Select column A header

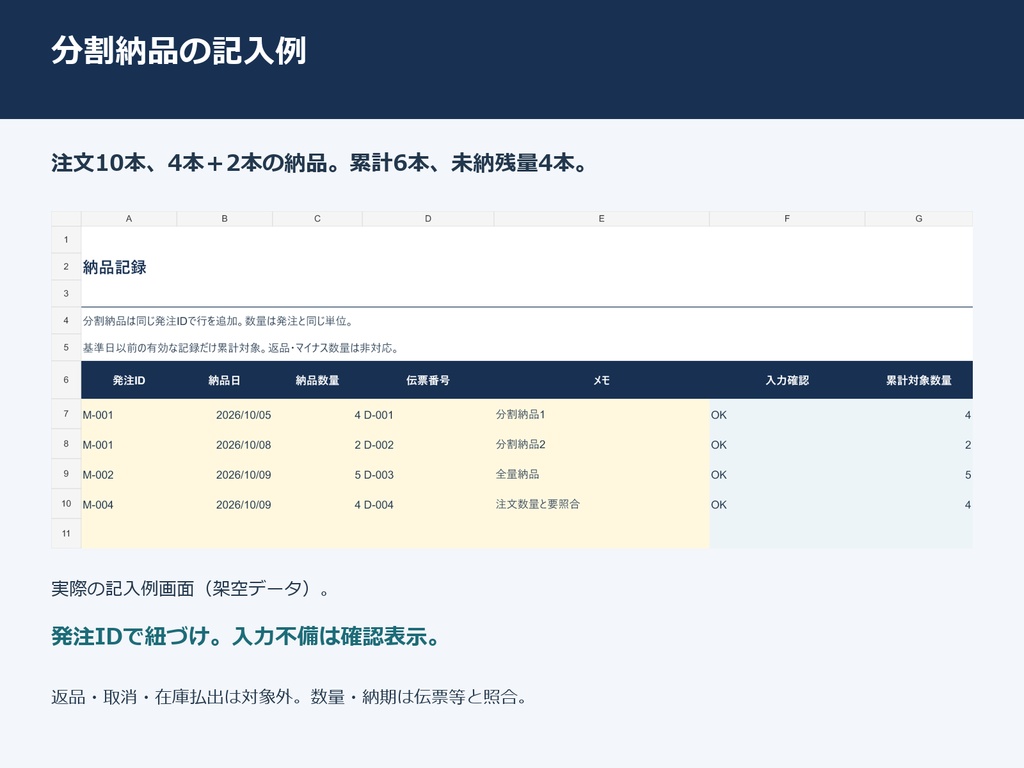tap(129, 219)
